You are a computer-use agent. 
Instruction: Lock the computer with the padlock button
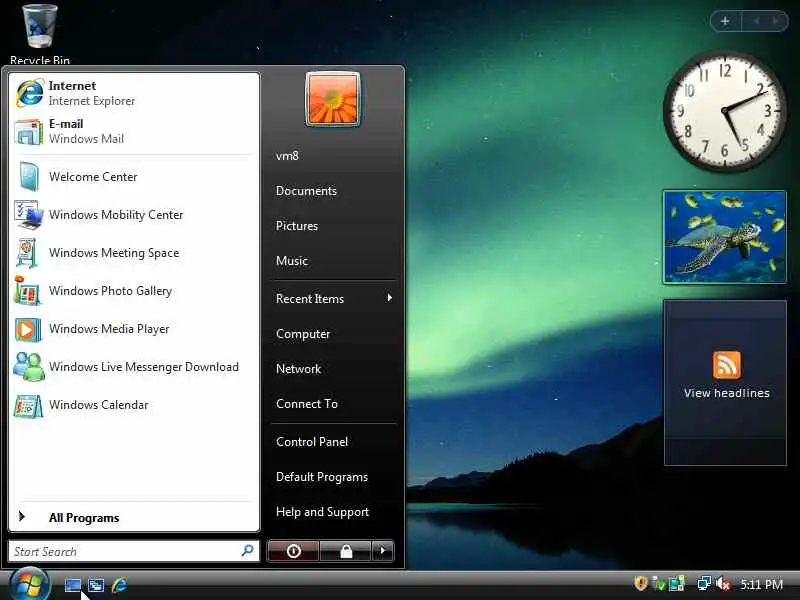pos(346,551)
